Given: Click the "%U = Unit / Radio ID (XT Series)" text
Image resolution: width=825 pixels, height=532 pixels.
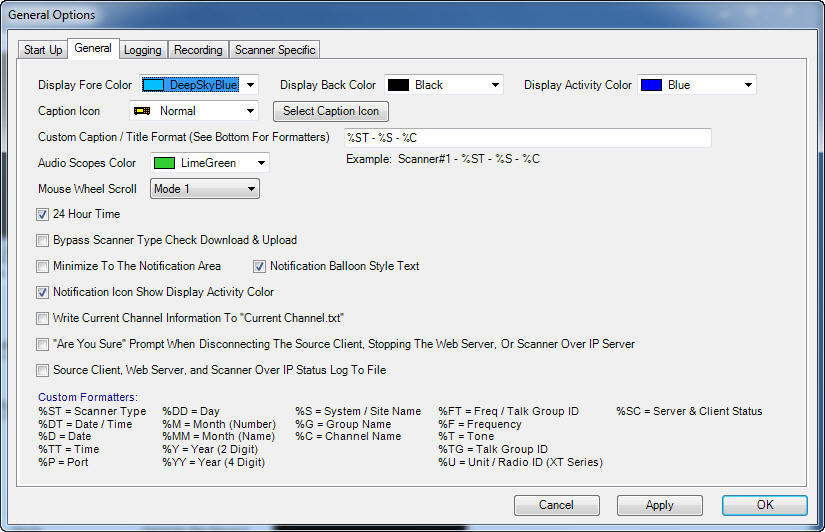Looking at the screenshot, I should [521, 463].
